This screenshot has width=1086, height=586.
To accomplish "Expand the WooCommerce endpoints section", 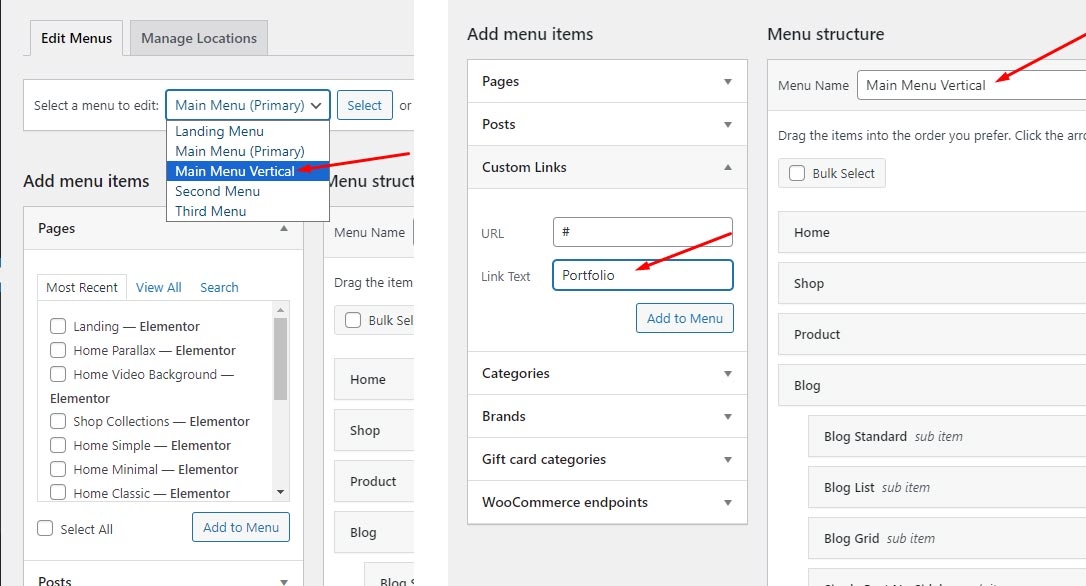I will click(728, 503).
